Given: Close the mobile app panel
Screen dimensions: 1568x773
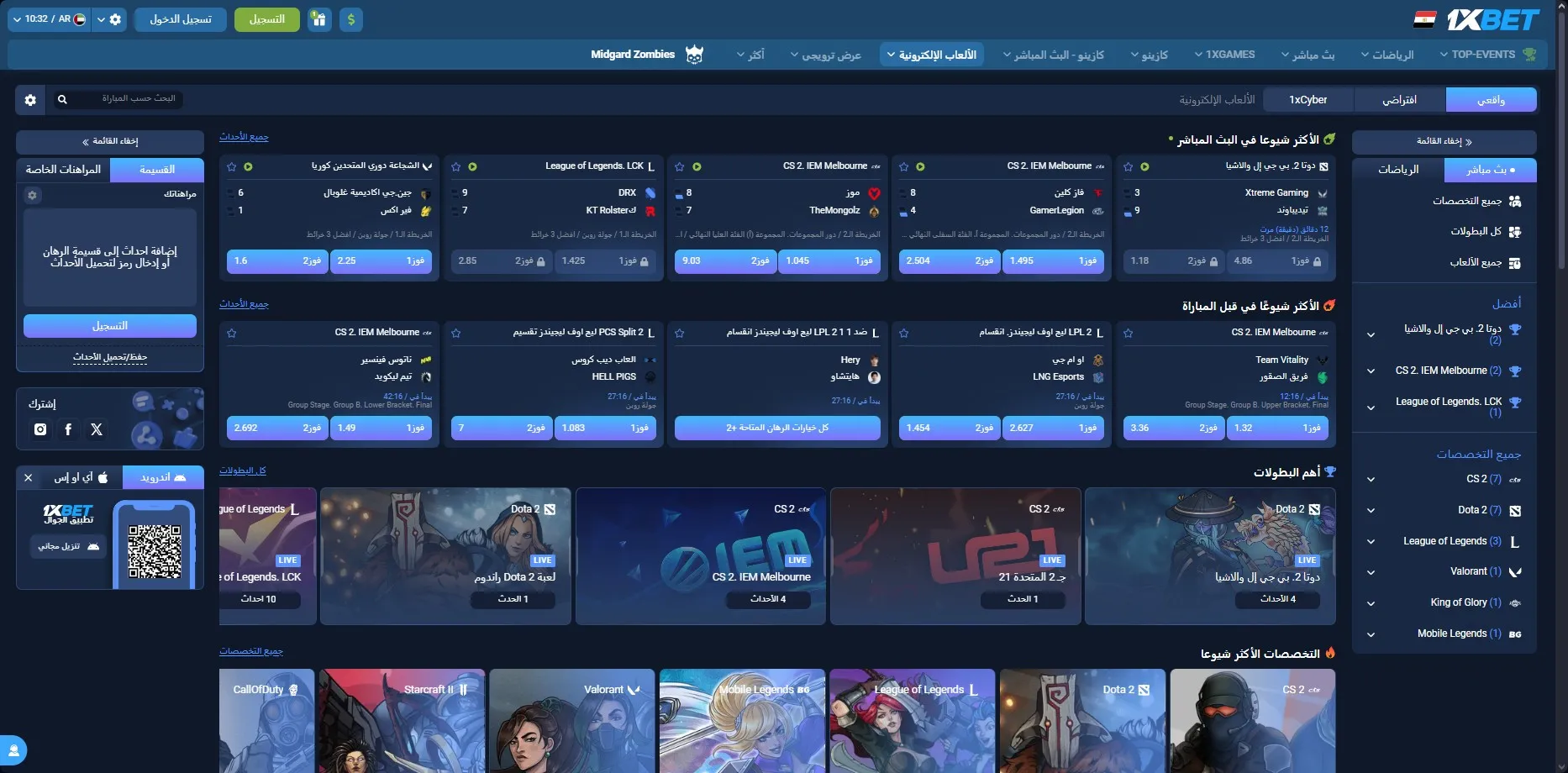Looking at the screenshot, I should pyautogui.click(x=28, y=477).
